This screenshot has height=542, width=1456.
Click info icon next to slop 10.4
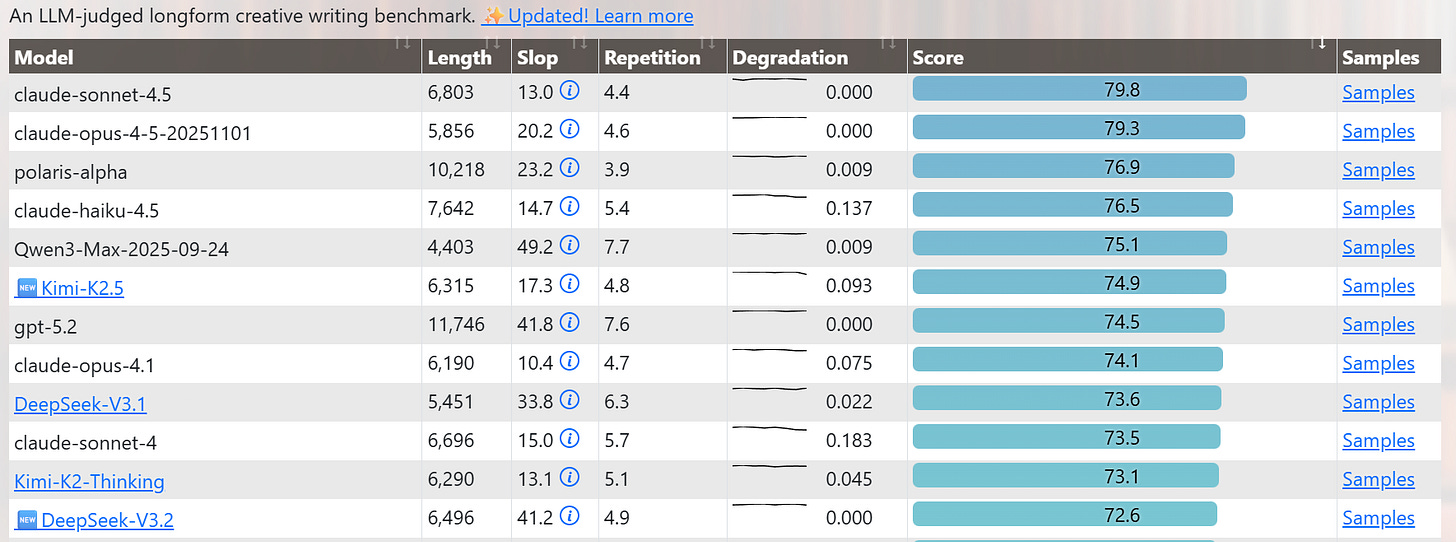[x=570, y=362]
